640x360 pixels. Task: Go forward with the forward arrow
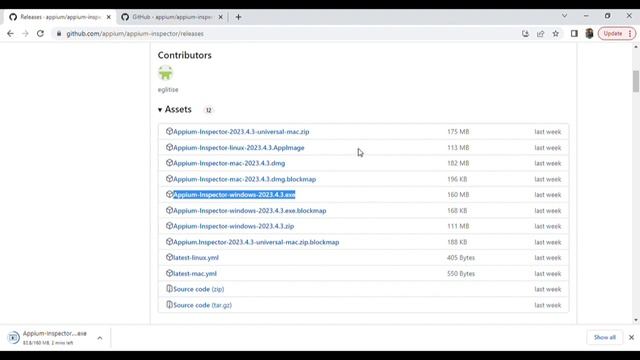[25, 34]
